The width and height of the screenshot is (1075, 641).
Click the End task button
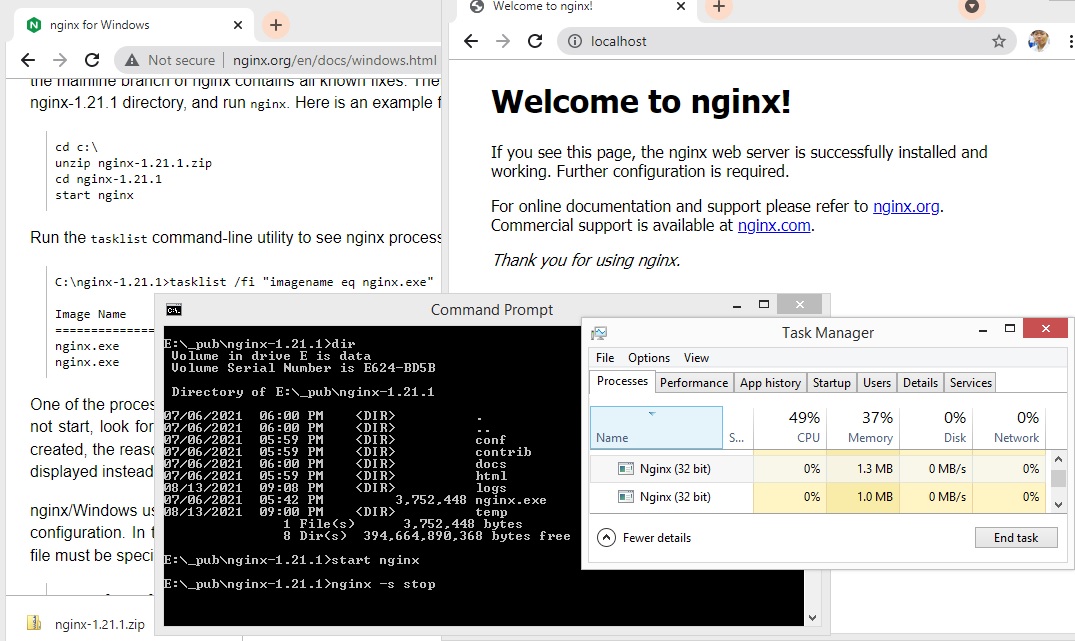pos(1015,538)
